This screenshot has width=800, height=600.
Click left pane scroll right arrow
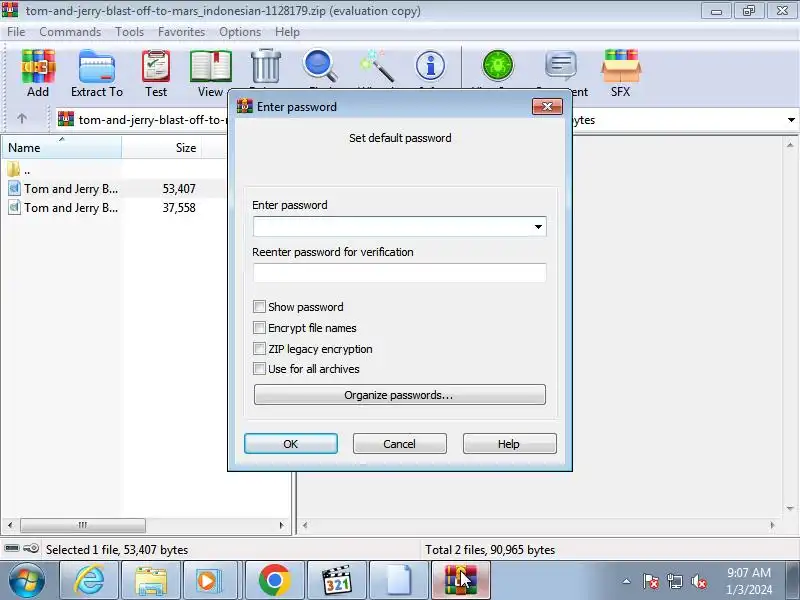coord(281,524)
